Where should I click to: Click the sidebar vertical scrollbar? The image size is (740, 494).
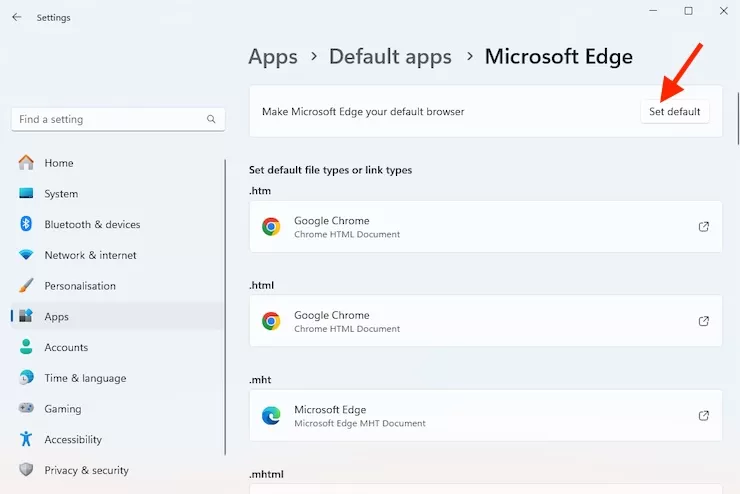click(225, 300)
